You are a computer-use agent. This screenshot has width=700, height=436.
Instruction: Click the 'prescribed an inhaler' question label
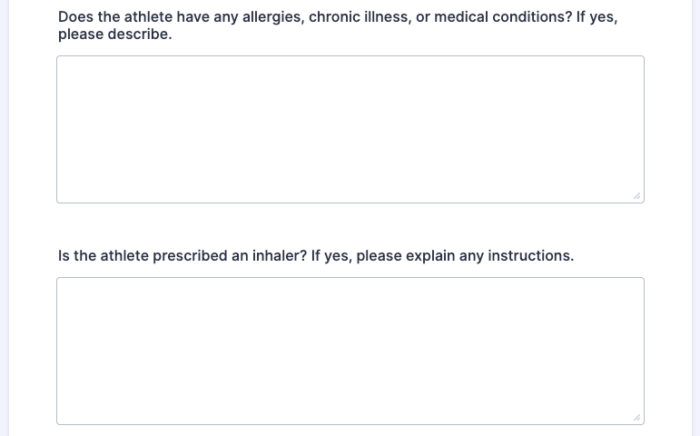pos(316,256)
